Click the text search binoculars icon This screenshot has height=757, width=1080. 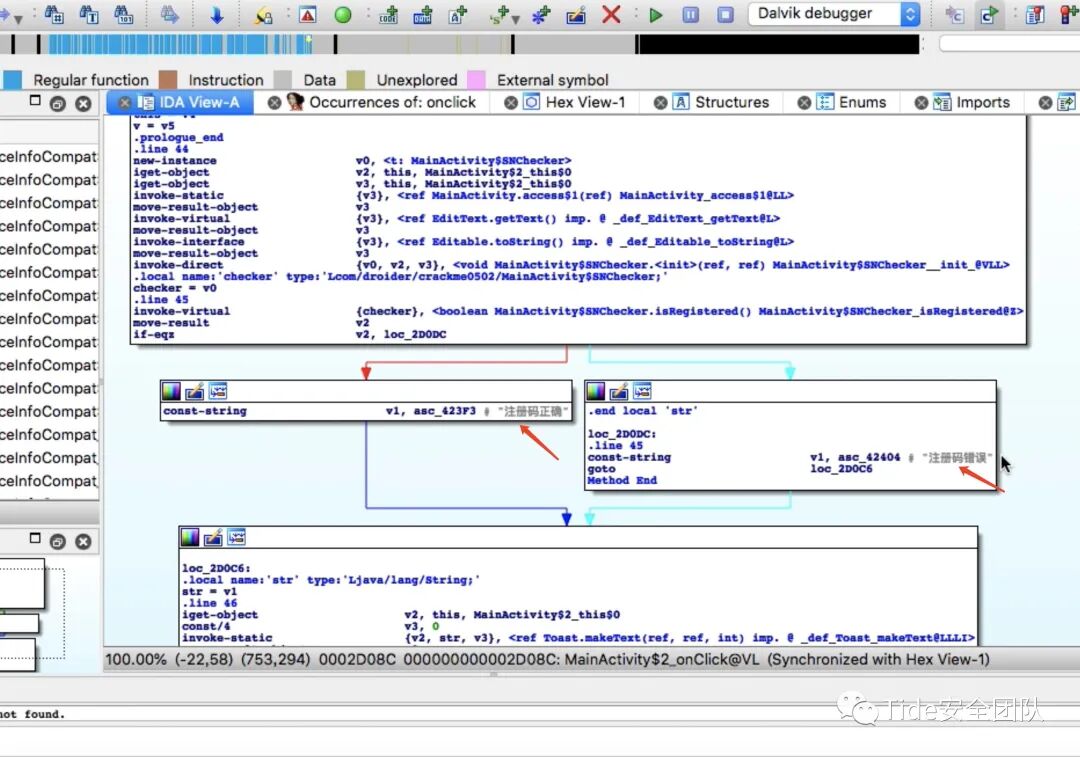(x=88, y=14)
